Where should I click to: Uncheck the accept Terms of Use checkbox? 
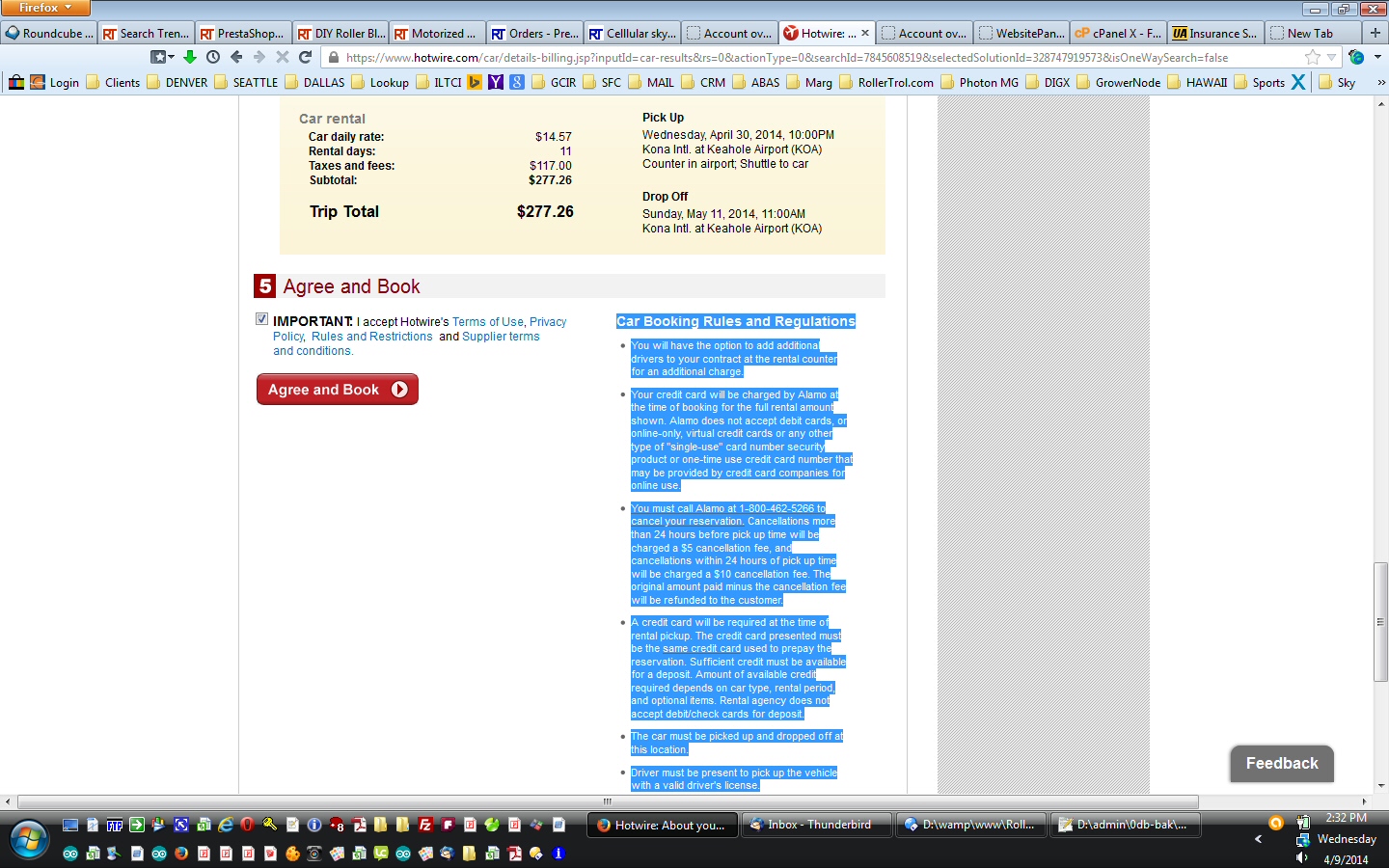click(261, 319)
